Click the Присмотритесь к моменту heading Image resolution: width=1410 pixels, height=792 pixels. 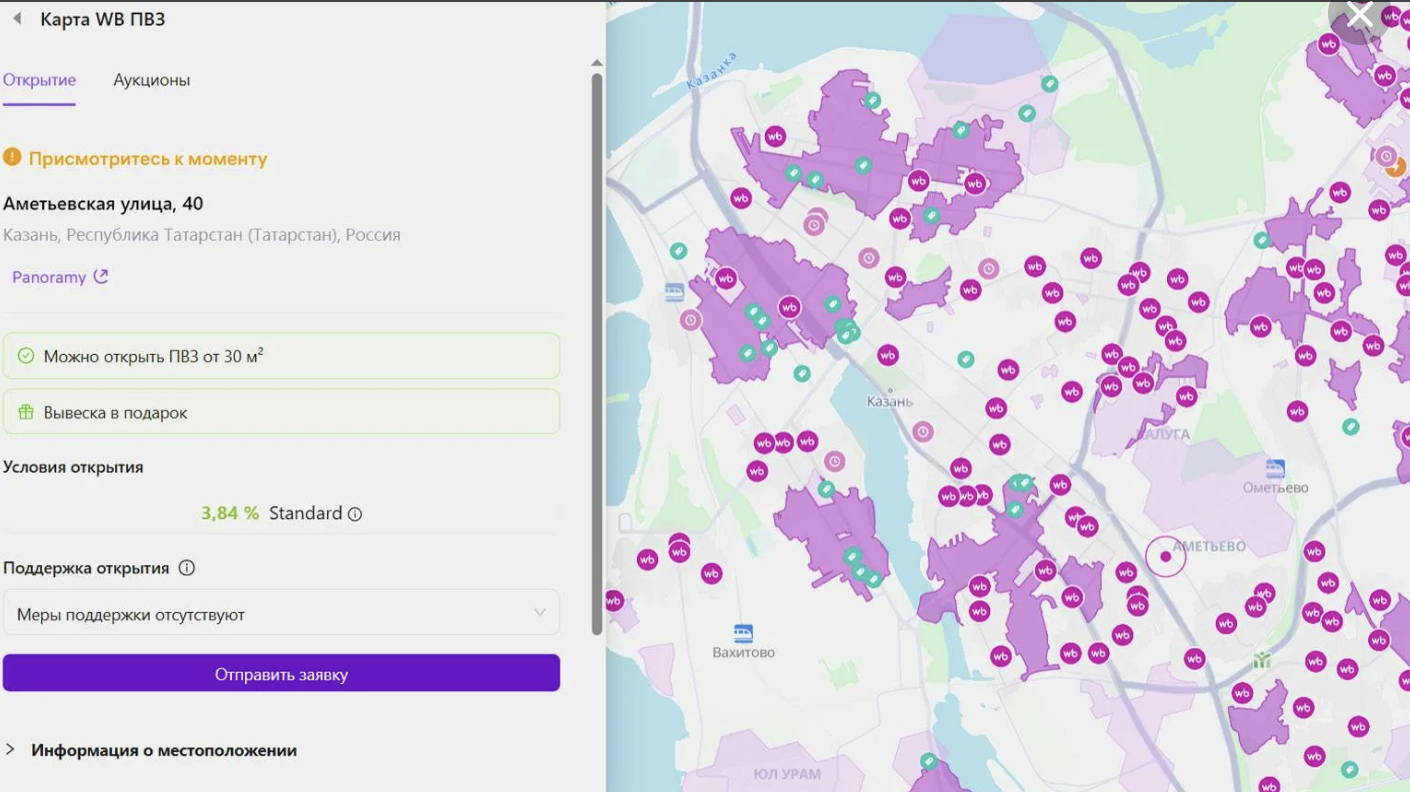pos(148,158)
